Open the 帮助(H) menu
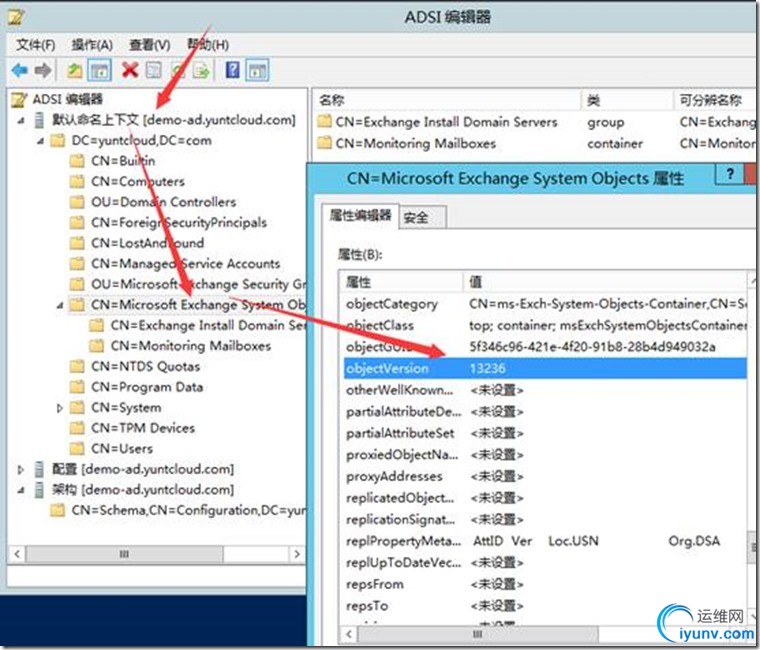The width and height of the screenshot is (760, 650). point(208,45)
